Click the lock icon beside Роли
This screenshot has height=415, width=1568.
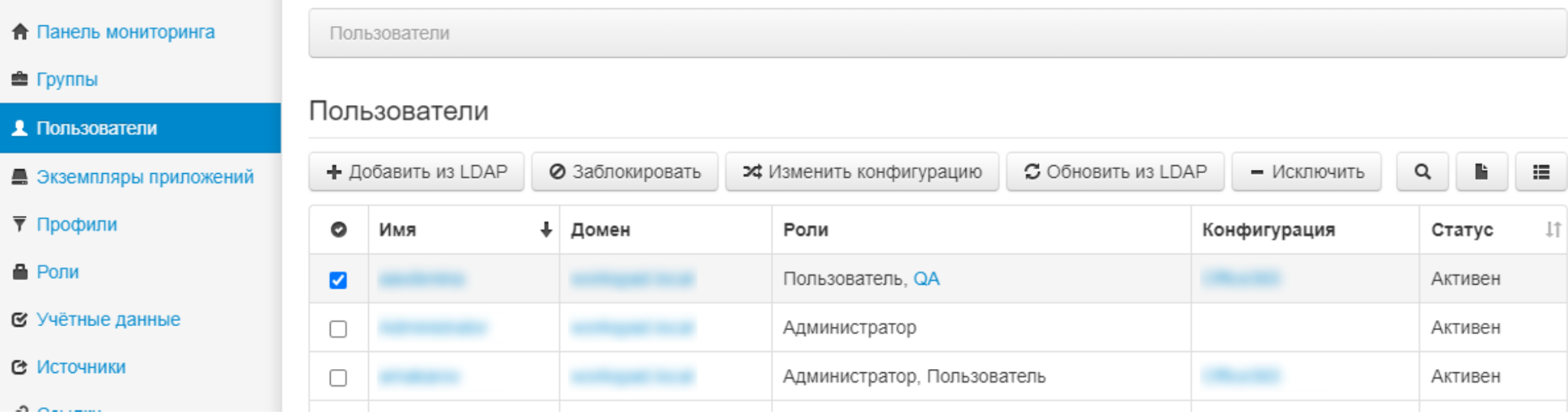pos(20,272)
